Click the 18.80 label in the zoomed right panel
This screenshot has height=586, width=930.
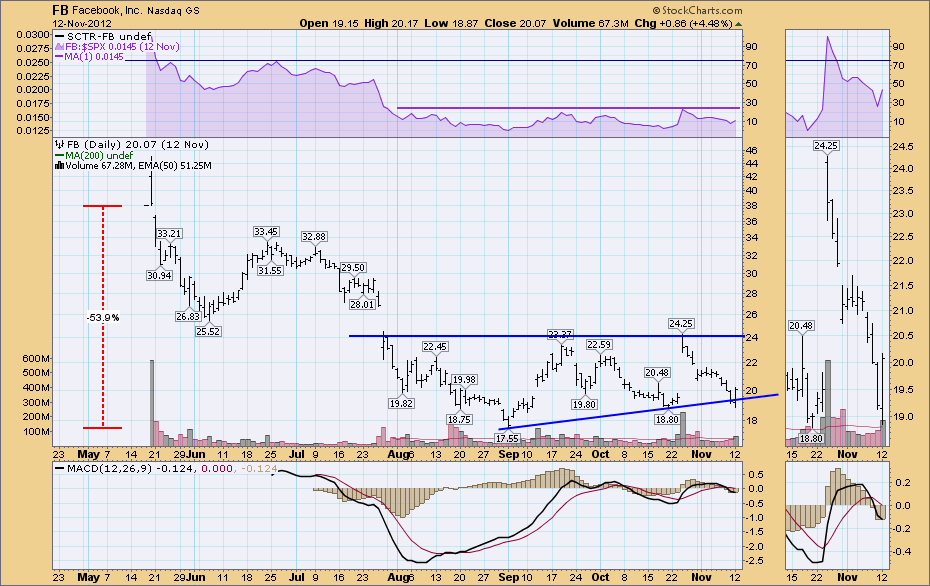pos(811,438)
